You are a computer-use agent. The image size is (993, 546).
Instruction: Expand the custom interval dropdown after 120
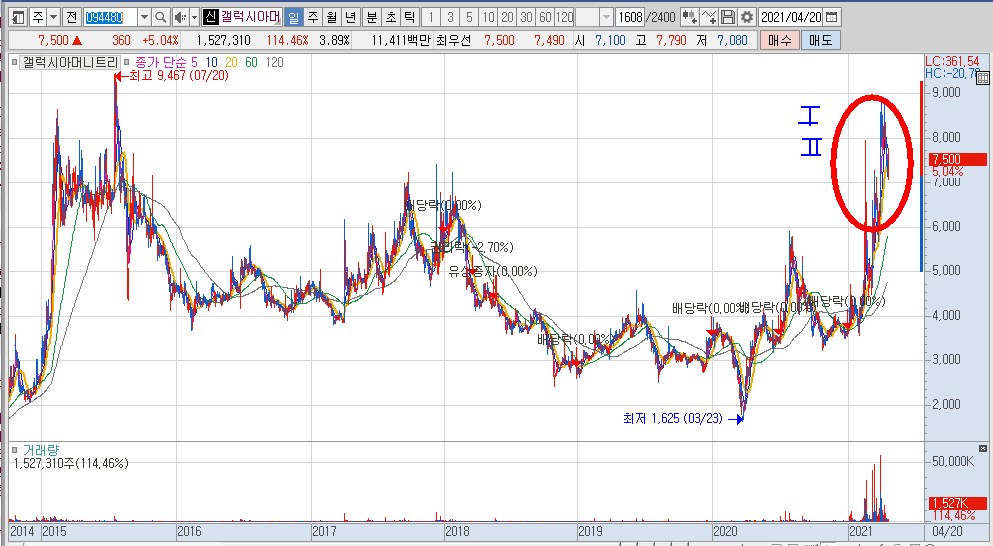coord(606,17)
